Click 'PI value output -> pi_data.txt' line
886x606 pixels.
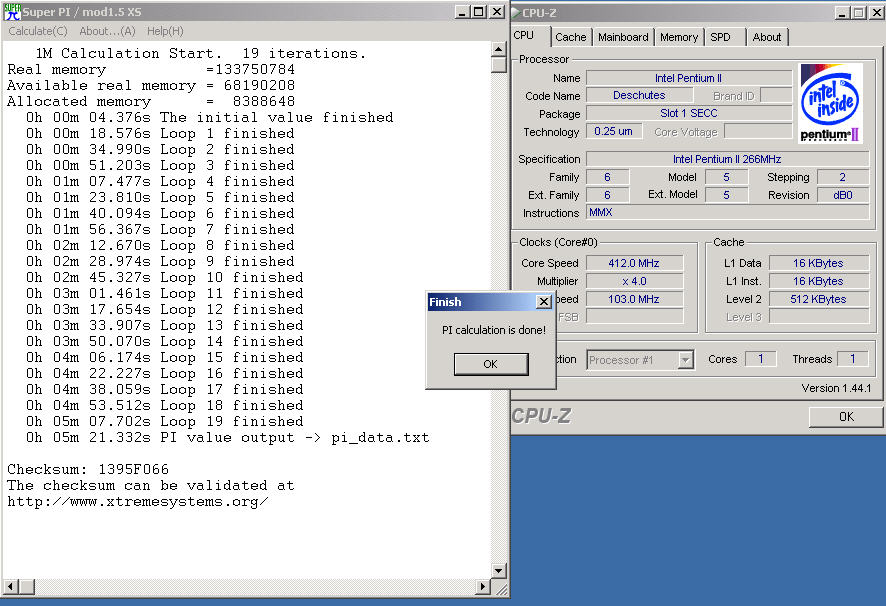click(x=228, y=438)
